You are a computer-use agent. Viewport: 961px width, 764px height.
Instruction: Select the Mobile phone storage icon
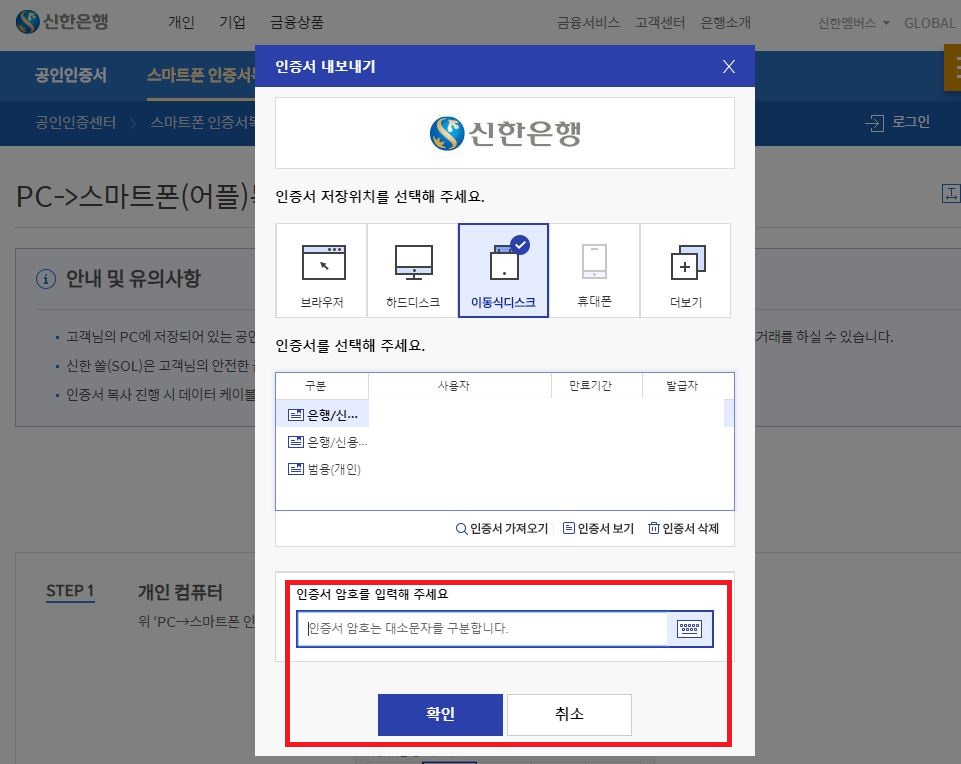click(594, 262)
